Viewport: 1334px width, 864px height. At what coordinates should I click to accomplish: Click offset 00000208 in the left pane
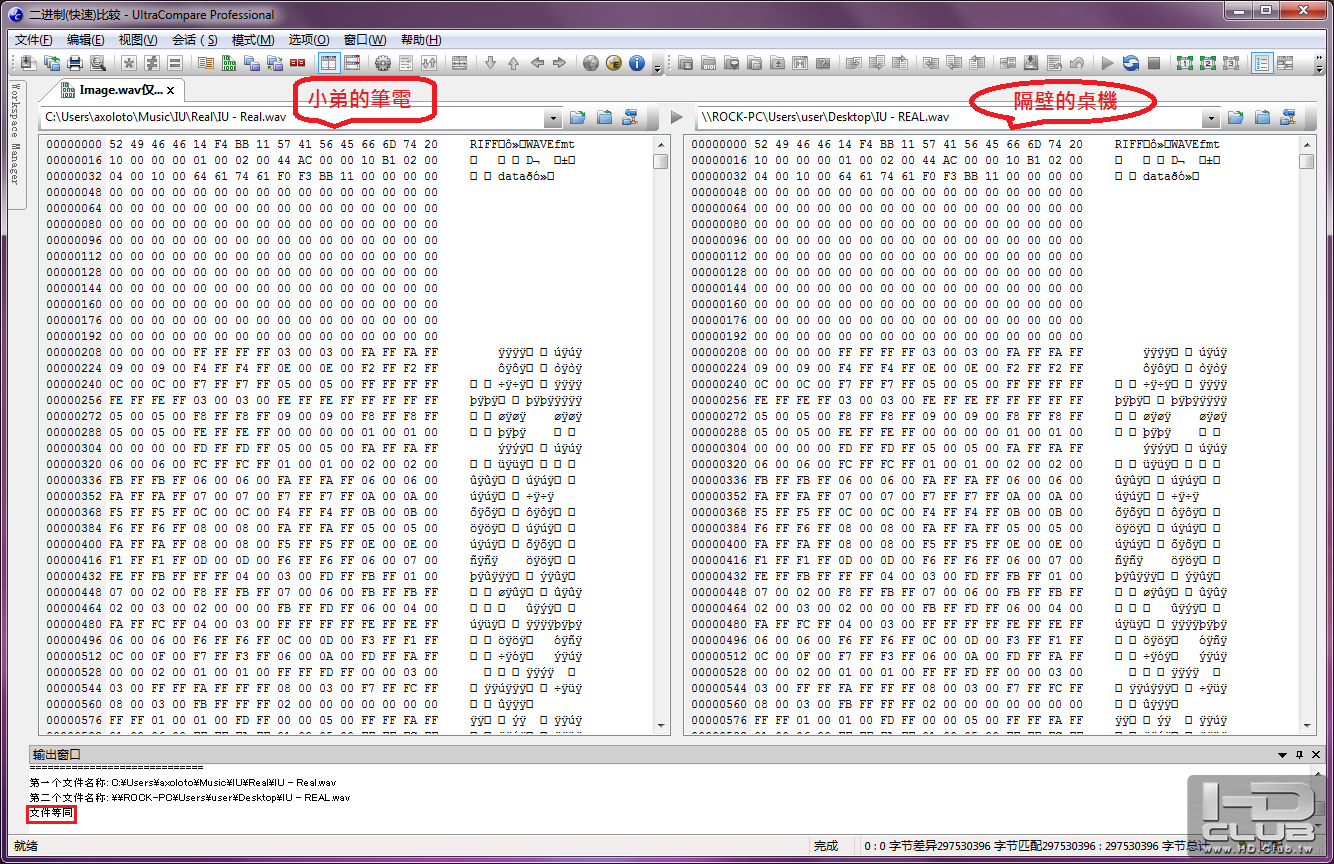click(x=75, y=352)
